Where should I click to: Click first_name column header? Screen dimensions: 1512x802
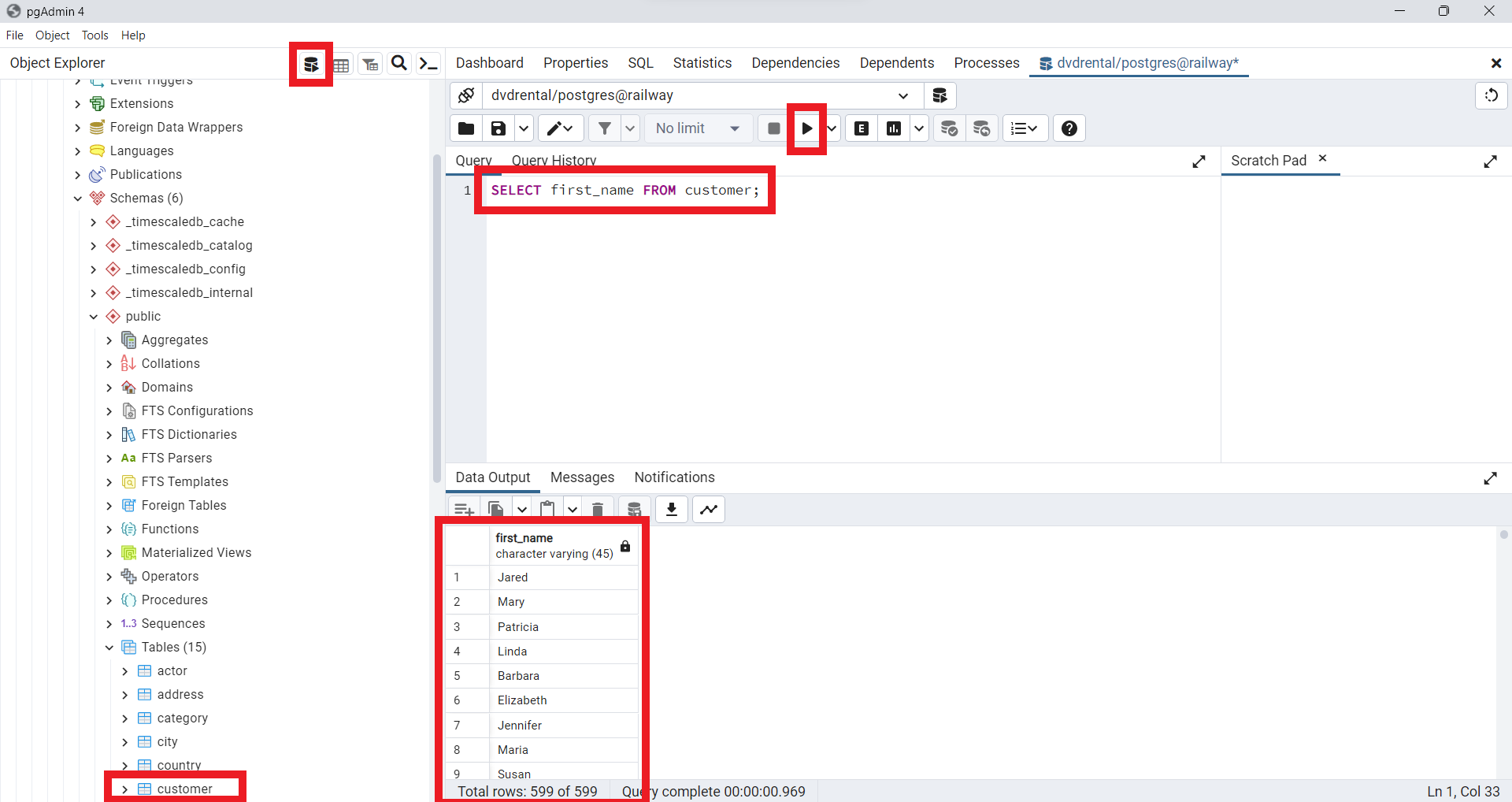[564, 545]
